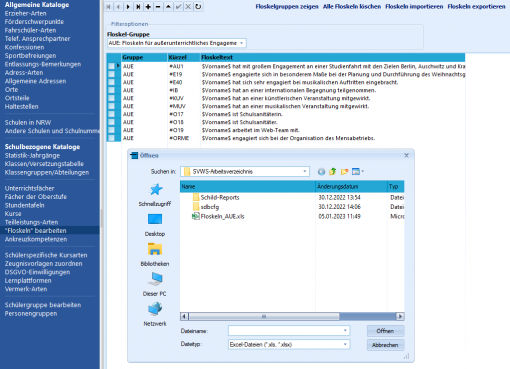The image size is (510, 369).
Task: Click Öffnen button in dialog
Action: coord(385,331)
